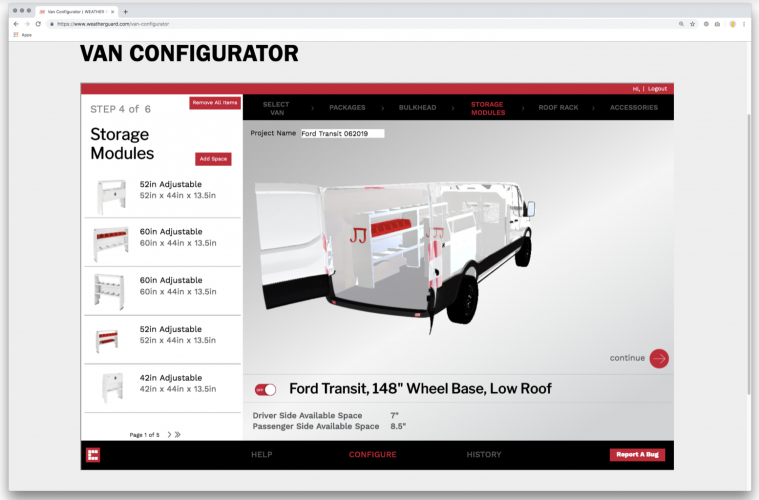Go to next page of modules
The image size is (759, 500).
(x=169, y=435)
